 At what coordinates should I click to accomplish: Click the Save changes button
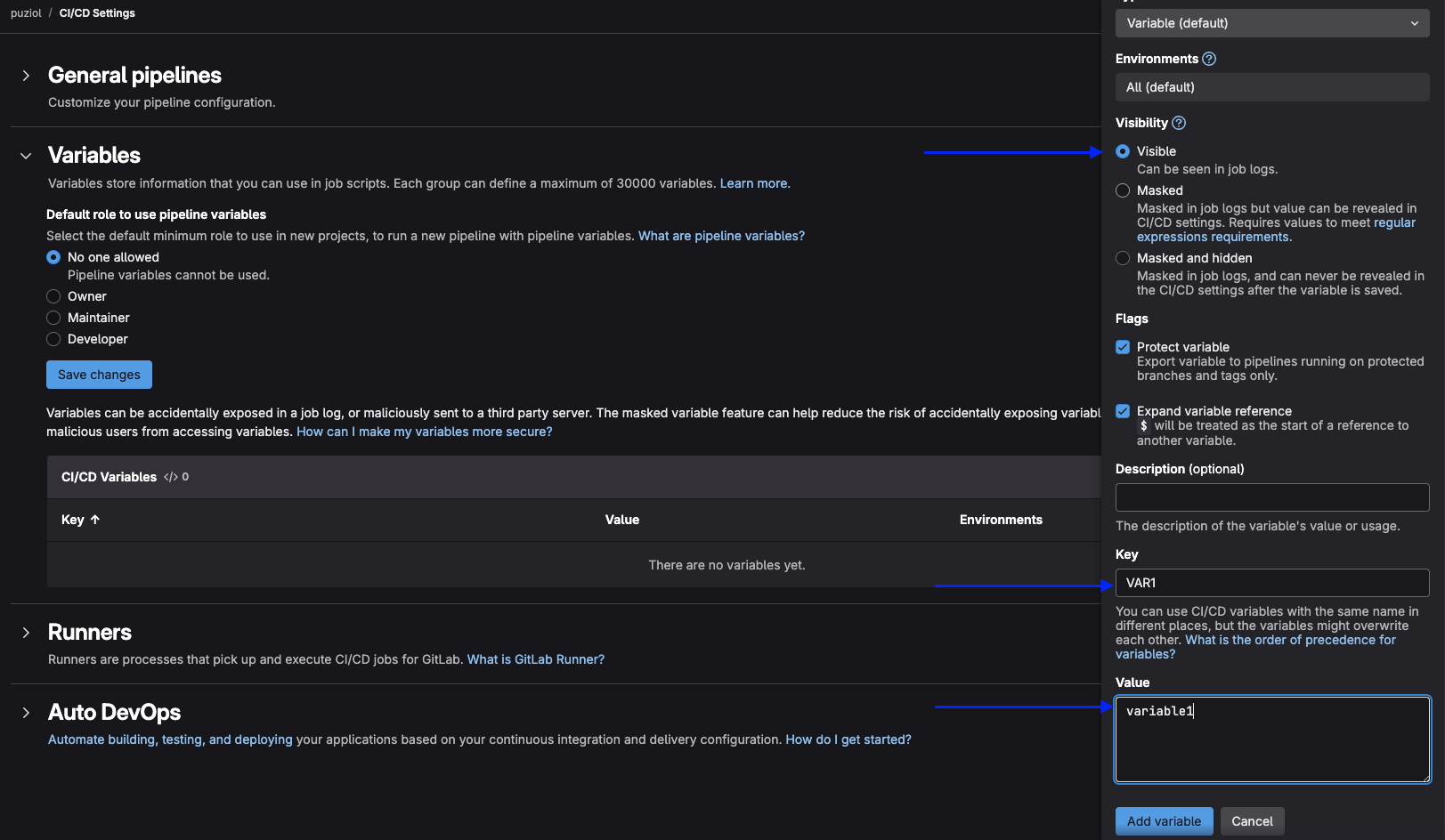[99, 375]
